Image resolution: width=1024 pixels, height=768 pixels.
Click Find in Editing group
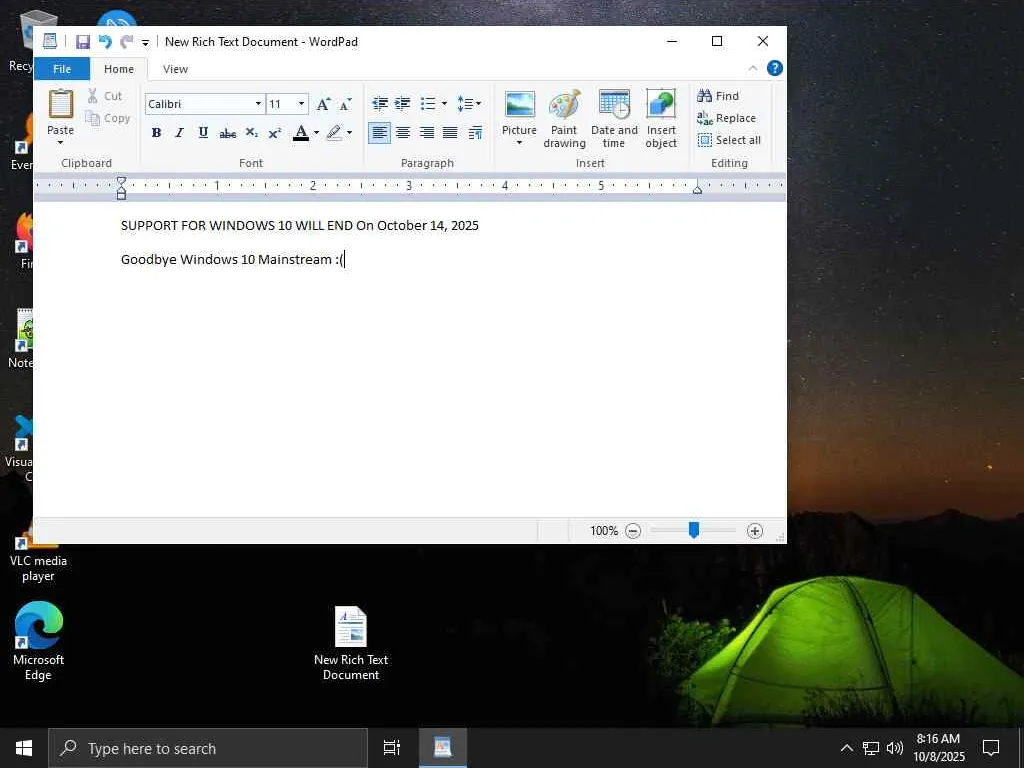coord(718,96)
